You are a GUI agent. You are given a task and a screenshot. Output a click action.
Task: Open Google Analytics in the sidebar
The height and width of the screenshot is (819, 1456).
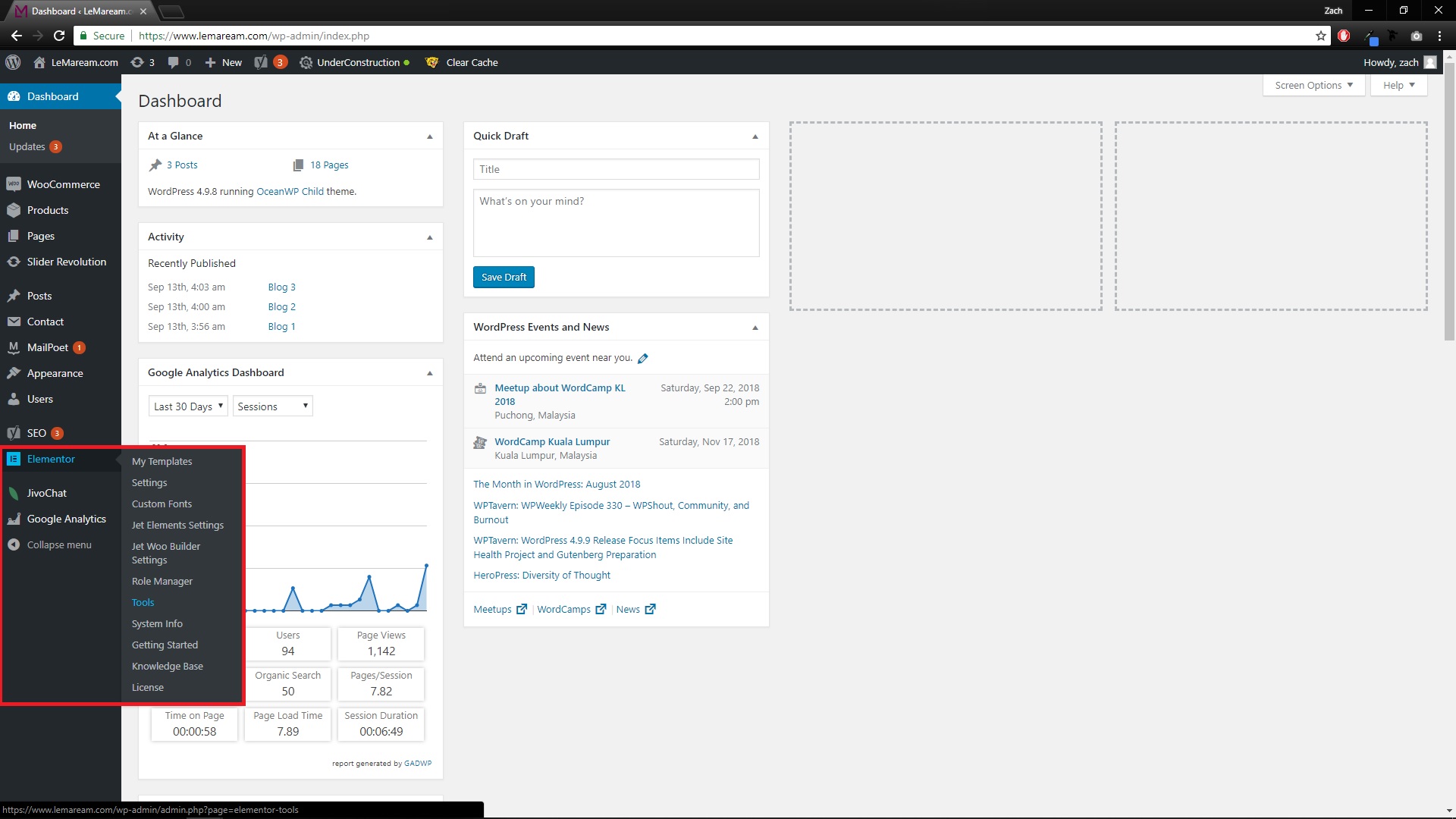pyautogui.click(x=61, y=519)
